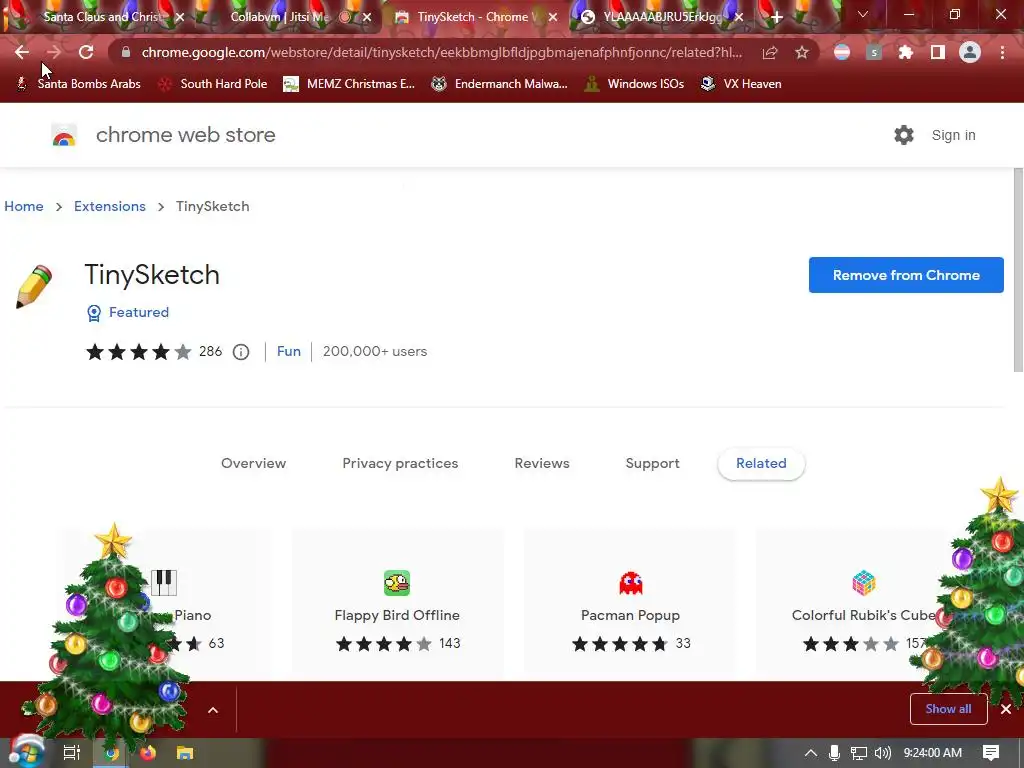Open the Pacman Popup card title
The image size is (1024, 768).
(x=630, y=615)
